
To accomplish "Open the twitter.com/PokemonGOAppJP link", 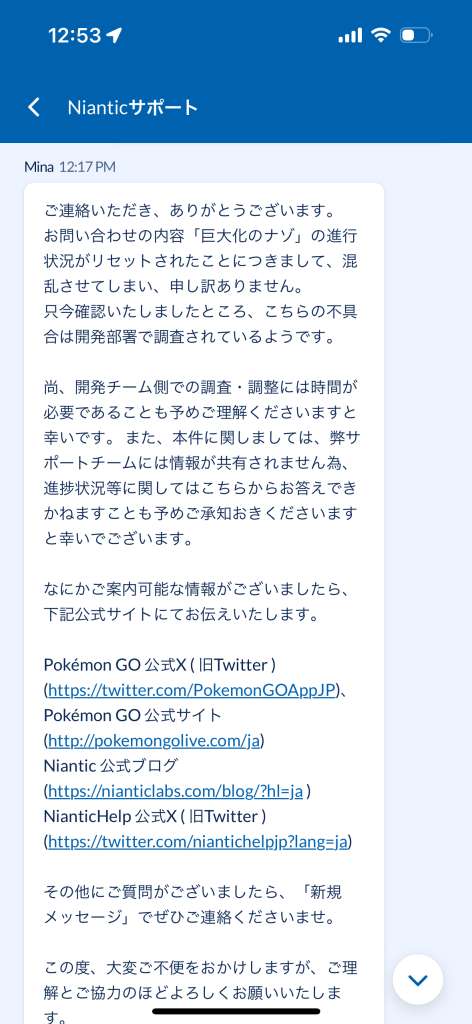I will coord(192,690).
